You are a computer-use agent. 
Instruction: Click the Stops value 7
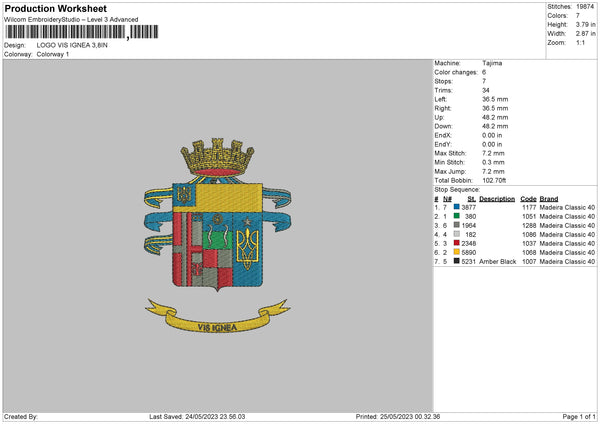pyautogui.click(x=484, y=82)
